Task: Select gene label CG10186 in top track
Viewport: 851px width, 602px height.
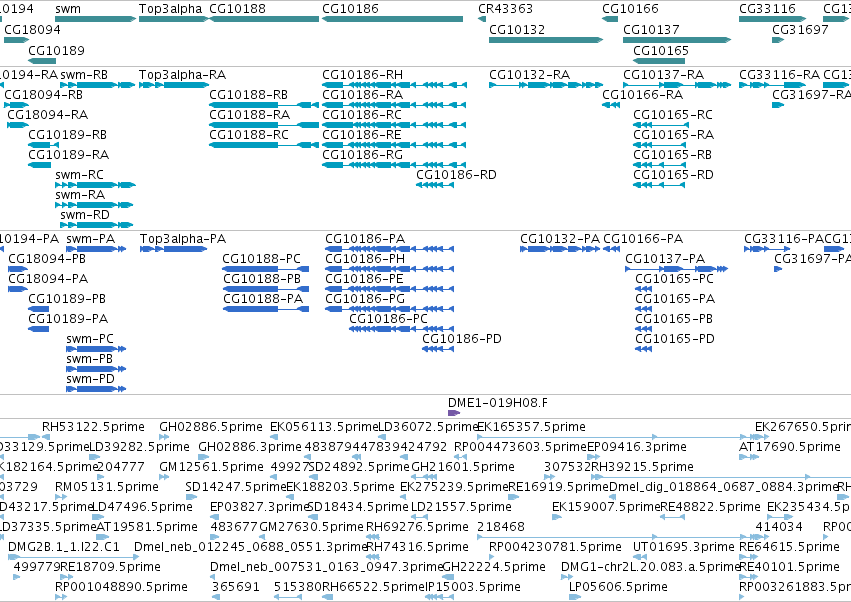Action: (350, 9)
